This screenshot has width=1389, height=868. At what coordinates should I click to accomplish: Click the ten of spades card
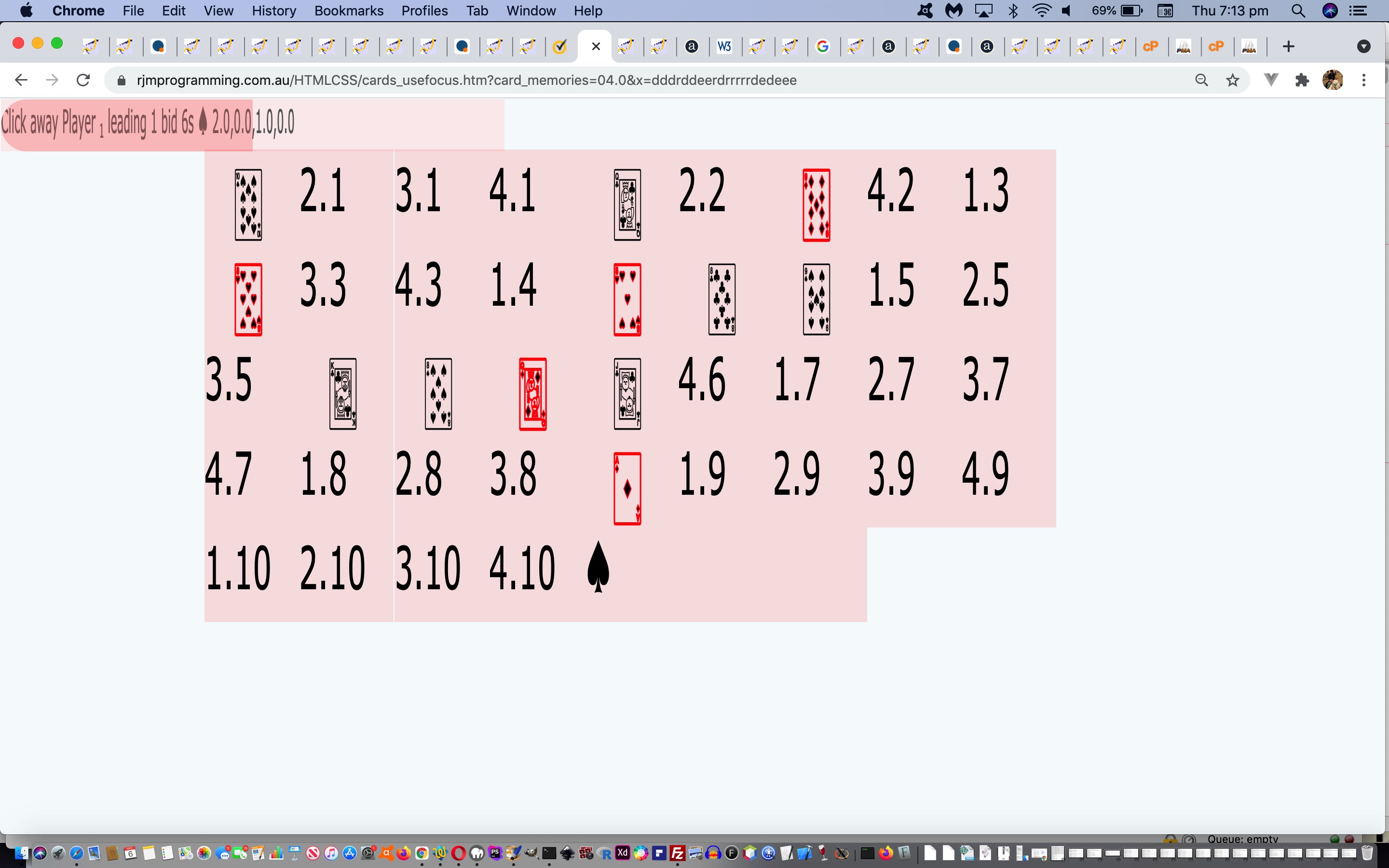click(x=248, y=205)
